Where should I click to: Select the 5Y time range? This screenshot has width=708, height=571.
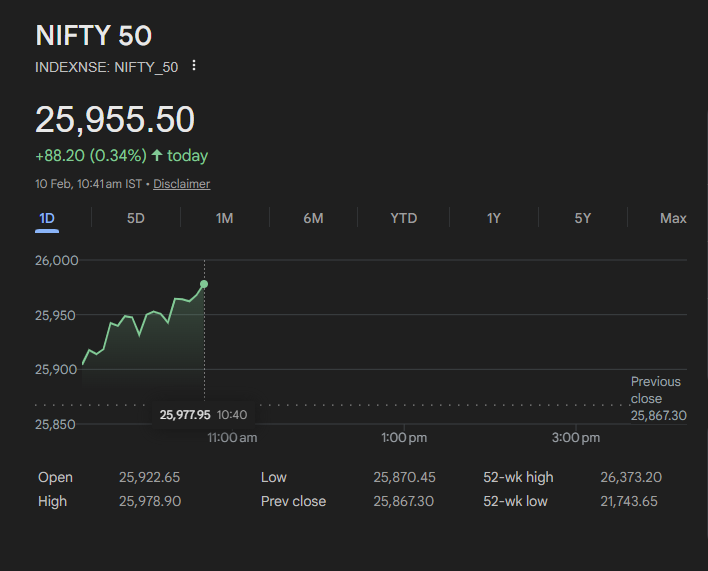point(582,218)
